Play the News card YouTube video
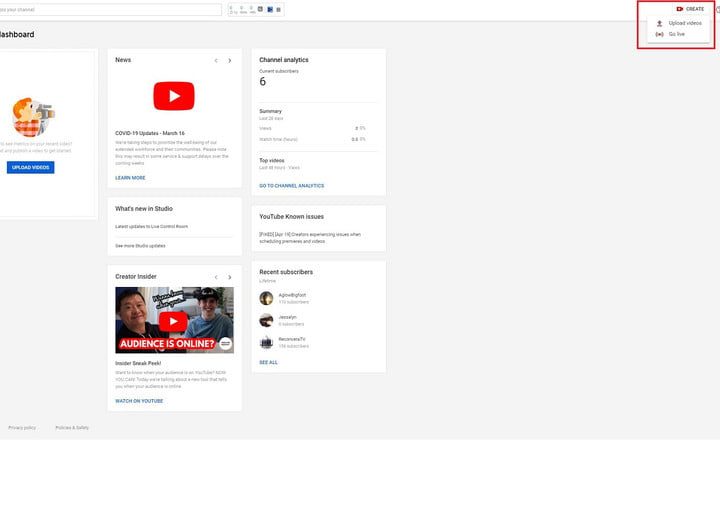This screenshot has height=512, width=720. 174,96
